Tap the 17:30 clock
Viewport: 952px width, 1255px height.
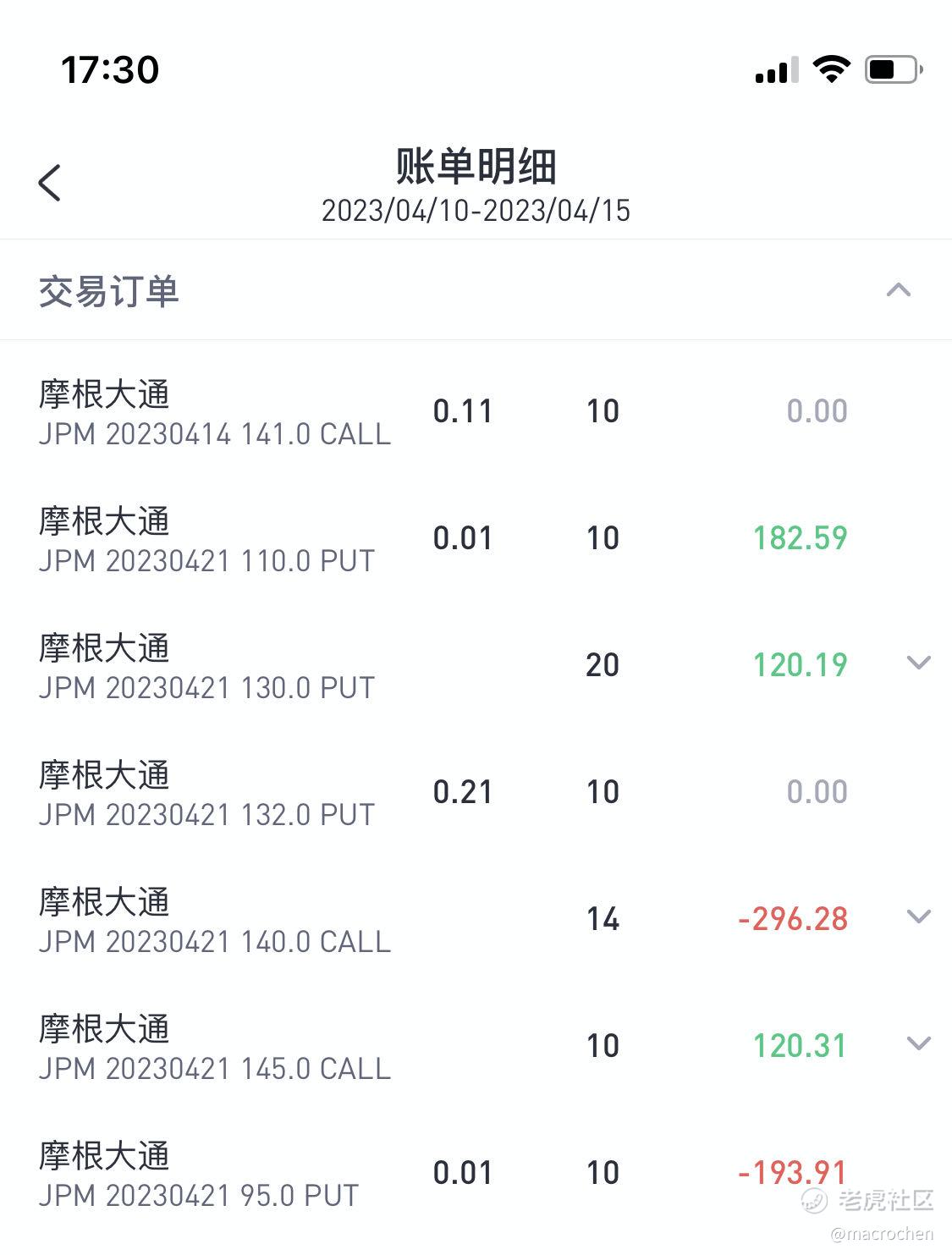110,69
